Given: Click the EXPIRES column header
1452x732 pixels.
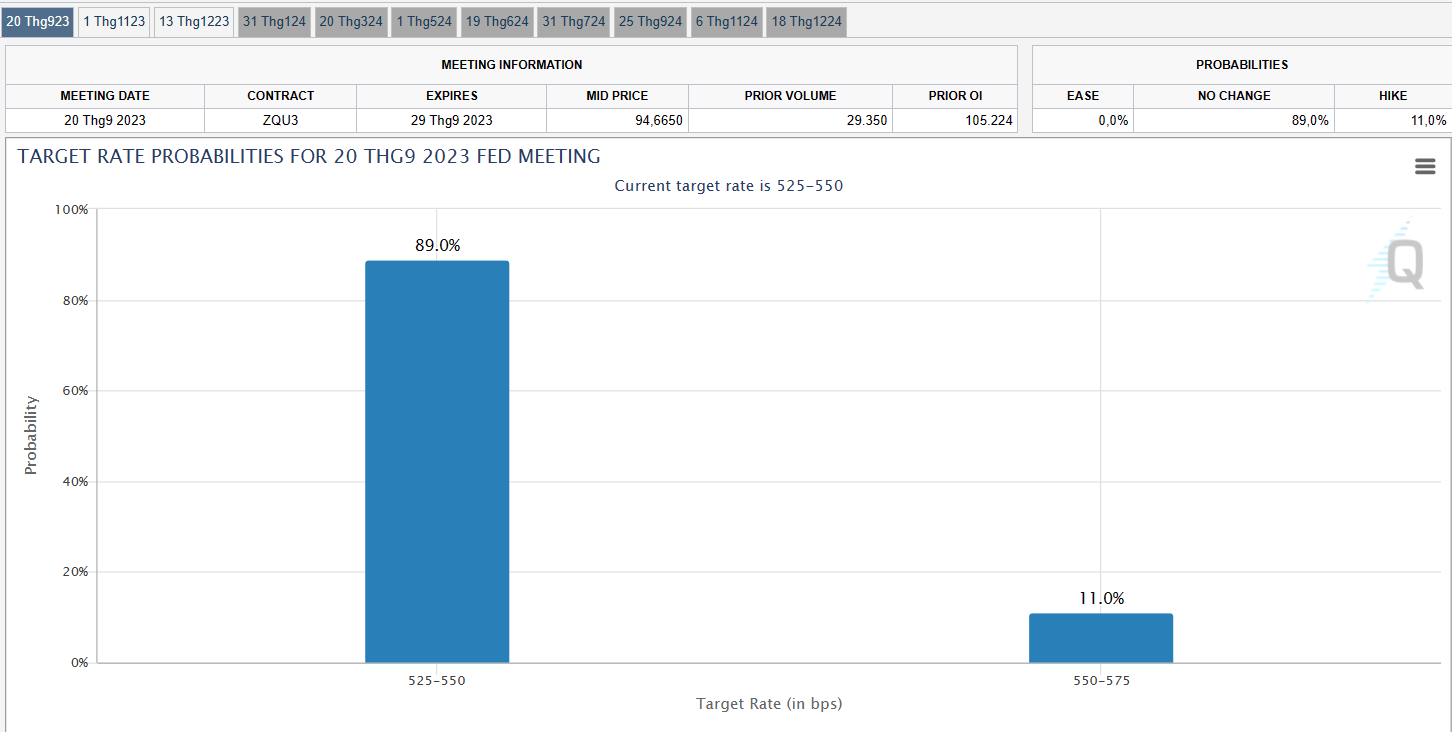Looking at the screenshot, I should (x=451, y=96).
